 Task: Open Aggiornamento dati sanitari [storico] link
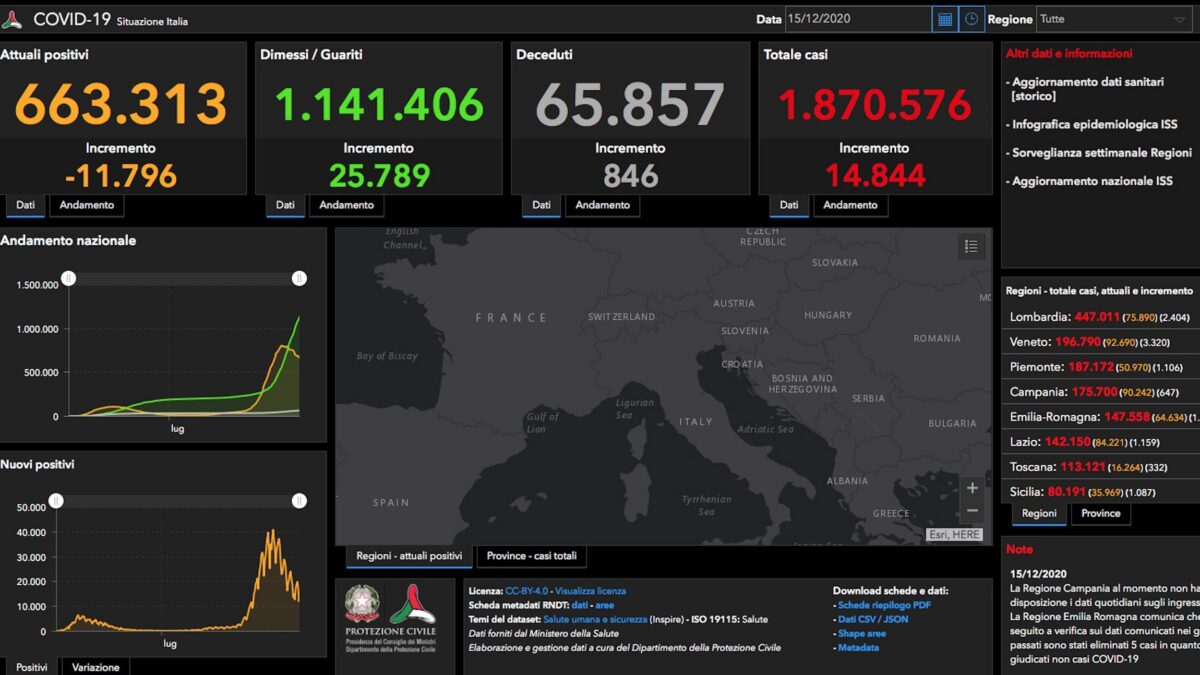pos(1088,89)
